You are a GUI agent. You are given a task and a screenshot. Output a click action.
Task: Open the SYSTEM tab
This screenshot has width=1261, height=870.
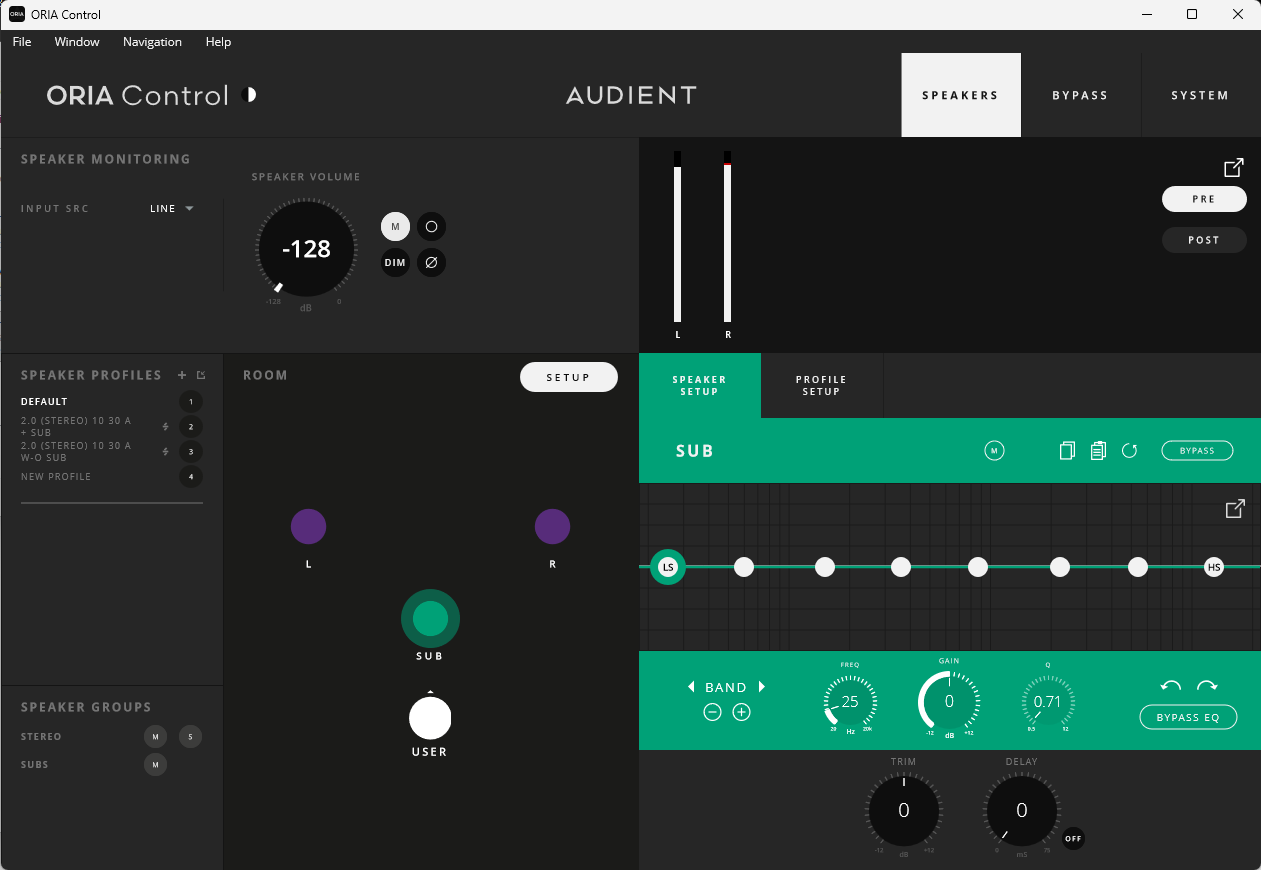click(1200, 95)
